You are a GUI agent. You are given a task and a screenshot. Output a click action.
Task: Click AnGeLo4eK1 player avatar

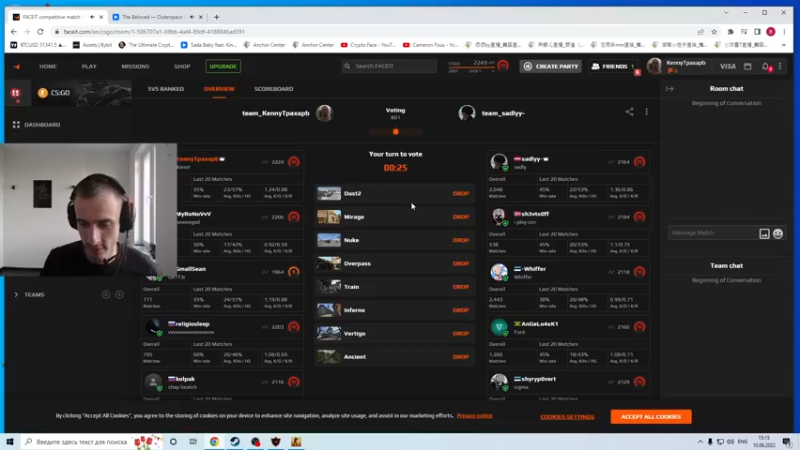[x=499, y=327]
